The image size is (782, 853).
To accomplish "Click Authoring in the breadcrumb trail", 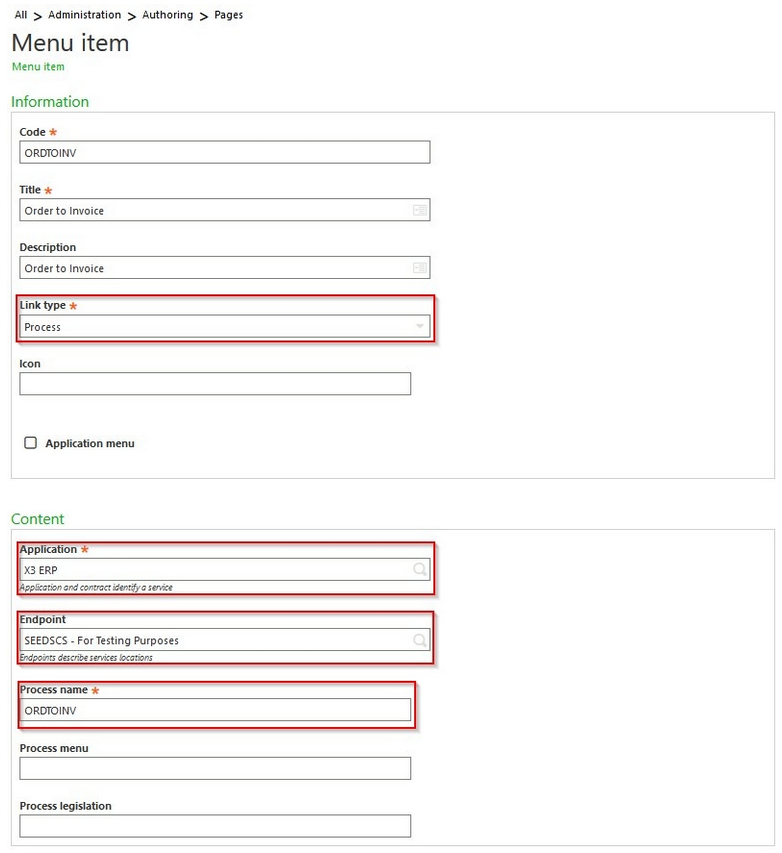I will (167, 14).
